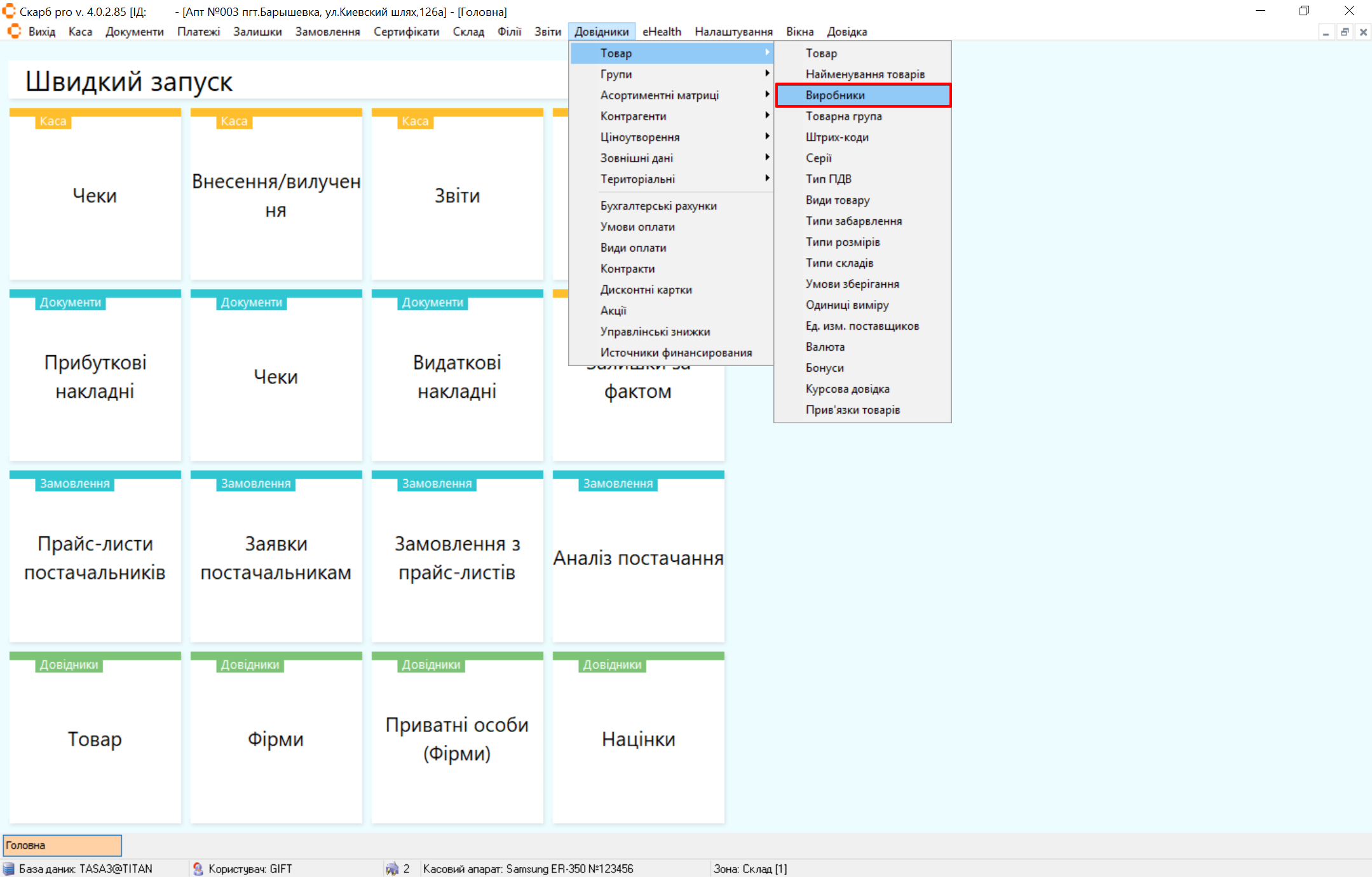Click the cash register icon in status bar
Screen dimensions: 1372x877
point(392,869)
